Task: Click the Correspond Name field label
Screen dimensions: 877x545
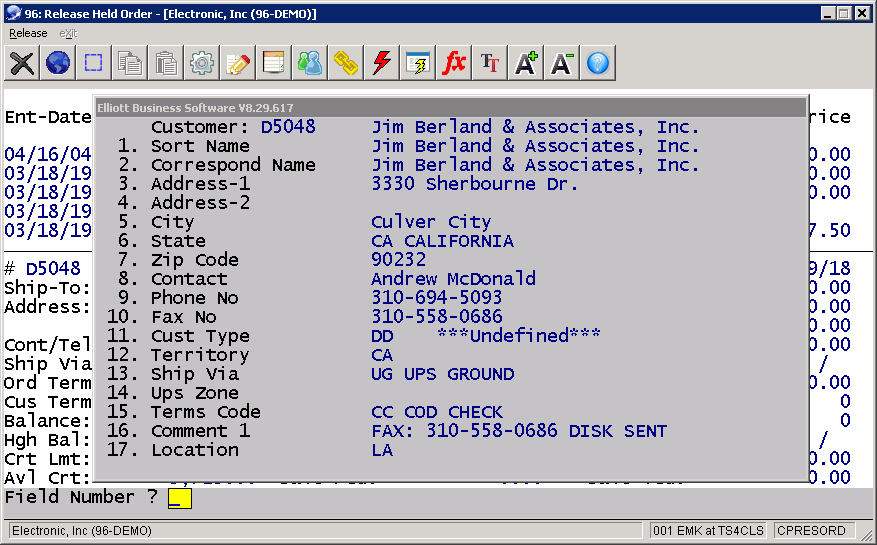Action: point(233,165)
